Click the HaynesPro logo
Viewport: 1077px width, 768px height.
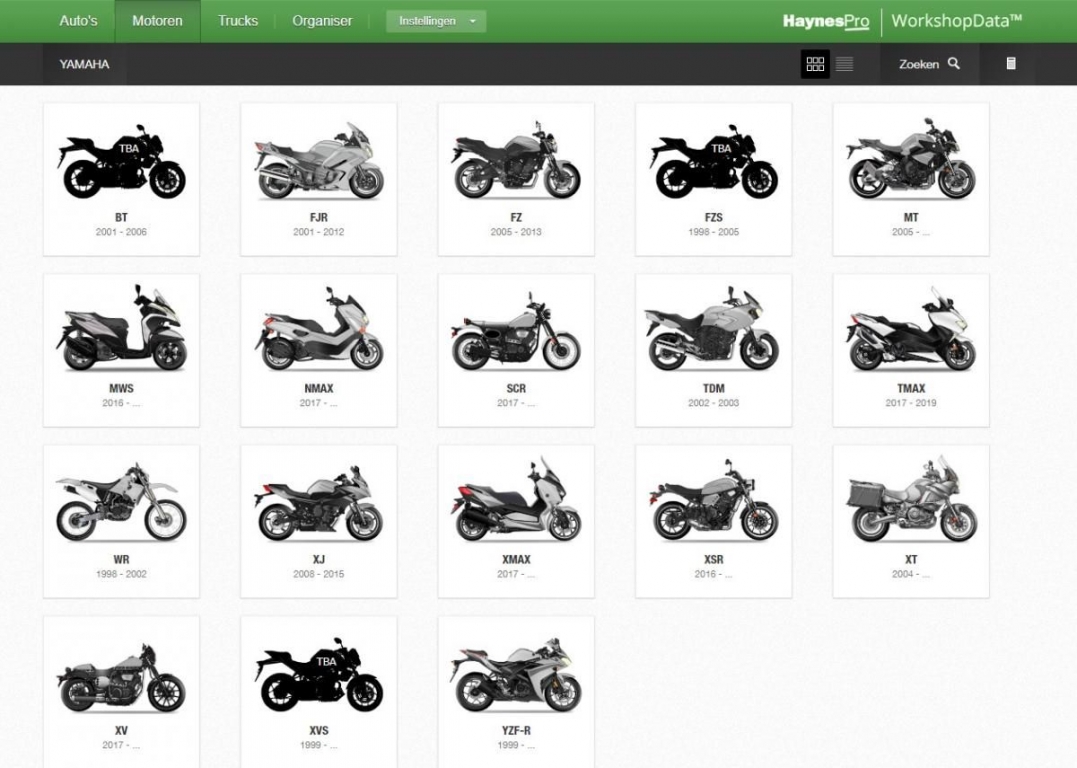[826, 21]
